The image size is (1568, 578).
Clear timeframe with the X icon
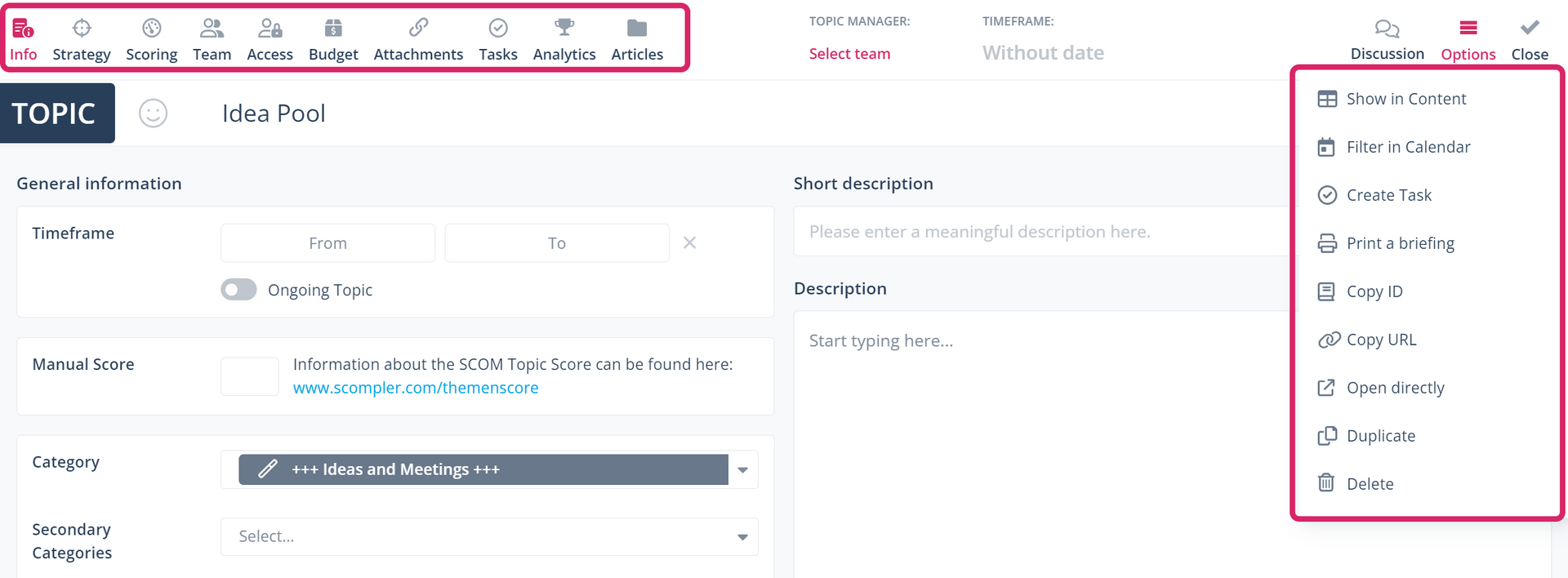click(x=689, y=242)
